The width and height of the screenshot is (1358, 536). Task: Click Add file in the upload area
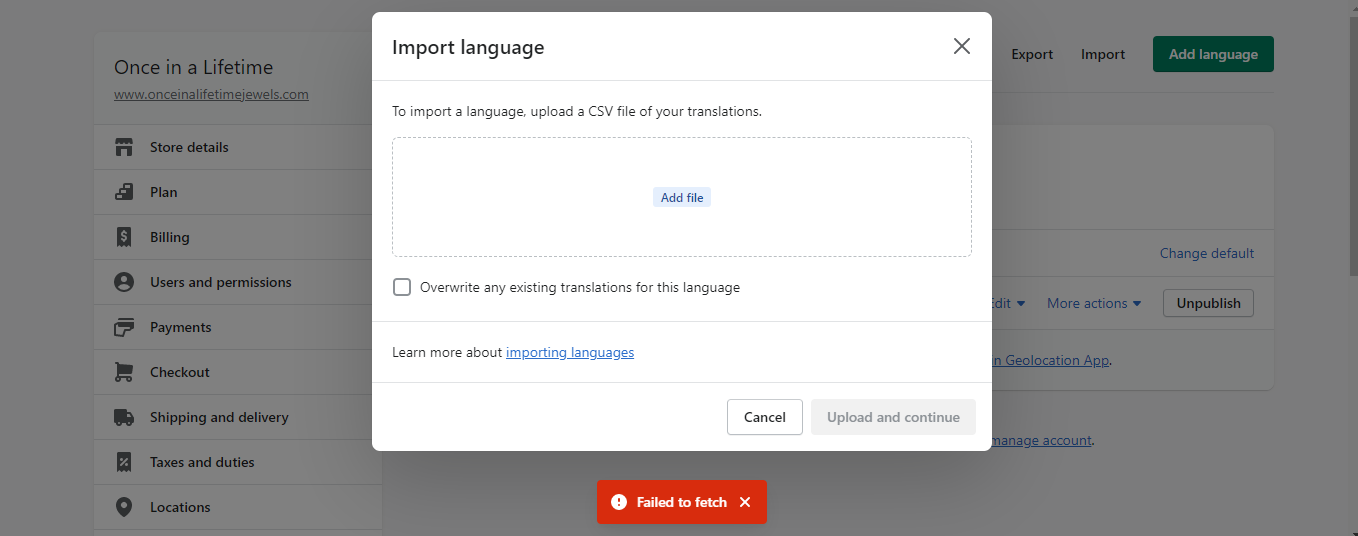pos(682,198)
